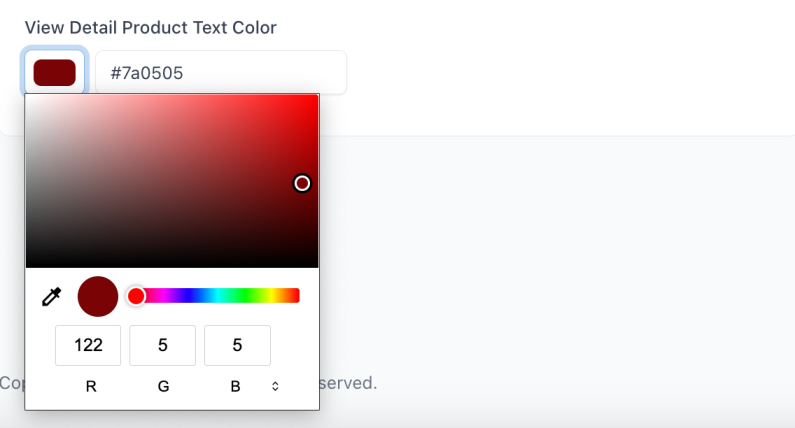Pick the yellow section of the hue slider
795x428 pixels.
272,296
